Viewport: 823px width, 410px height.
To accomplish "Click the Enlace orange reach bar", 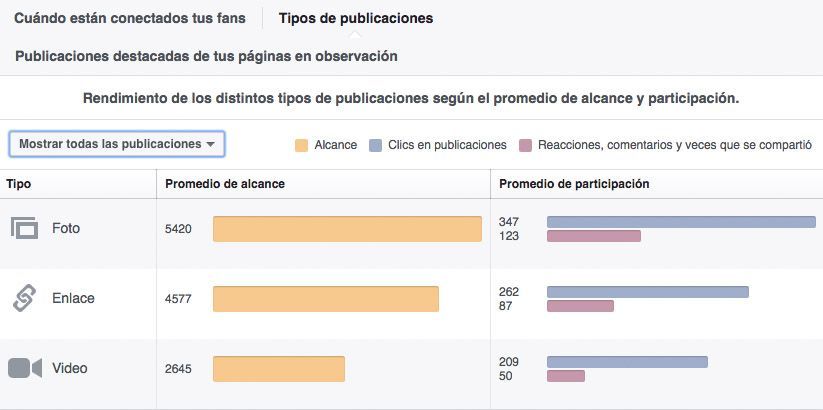I will (325, 299).
